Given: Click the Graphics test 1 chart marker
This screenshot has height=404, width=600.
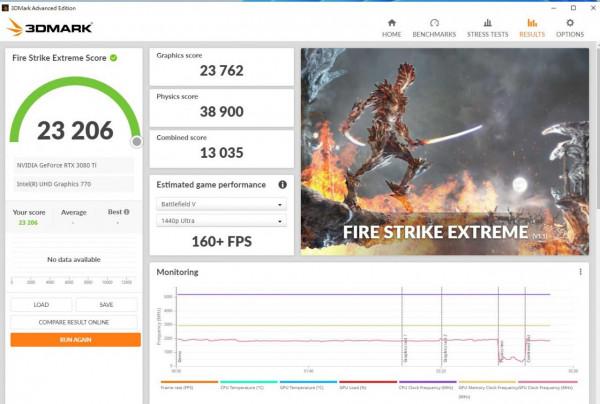Looking at the screenshot, I should (405, 349).
